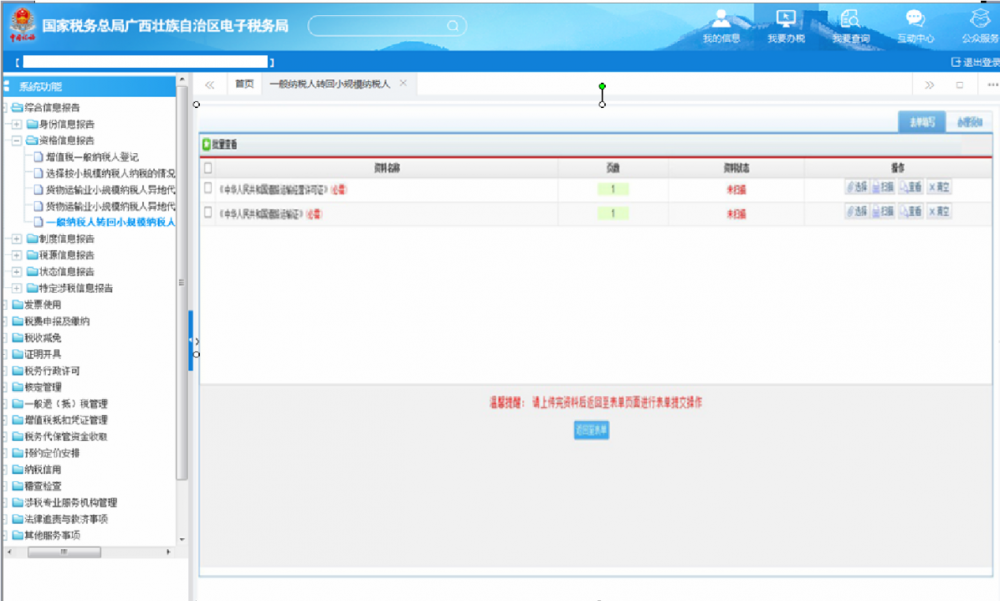This screenshot has width=1000, height=601.
Task: Click the 批量查看 green icon button
Action: coord(208,146)
